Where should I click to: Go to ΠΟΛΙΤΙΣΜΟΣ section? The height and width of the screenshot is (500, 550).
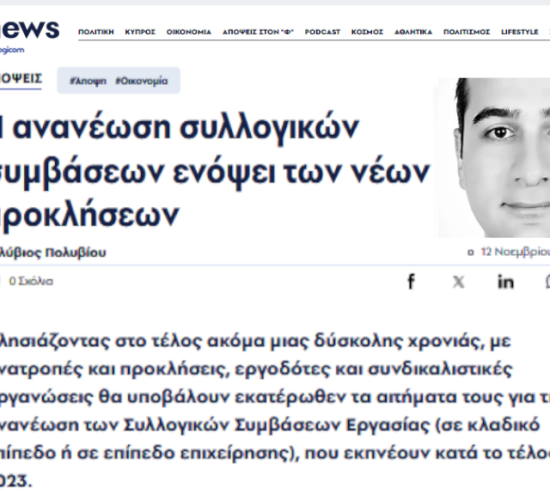pyautogui.click(x=467, y=32)
